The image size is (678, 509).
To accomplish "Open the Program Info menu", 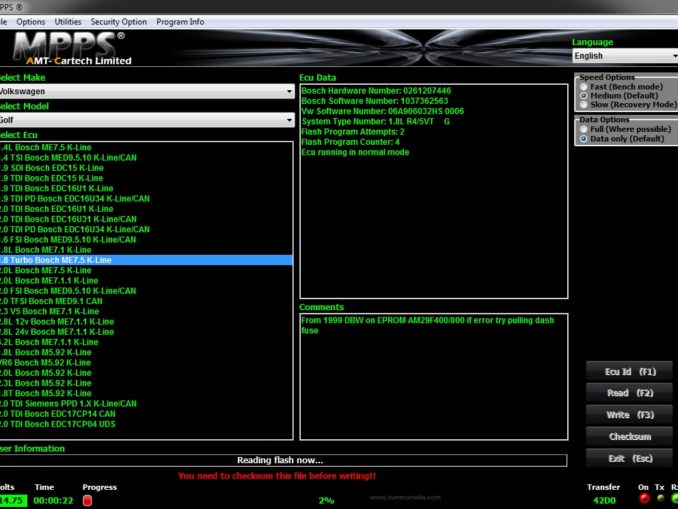I will [x=180, y=22].
